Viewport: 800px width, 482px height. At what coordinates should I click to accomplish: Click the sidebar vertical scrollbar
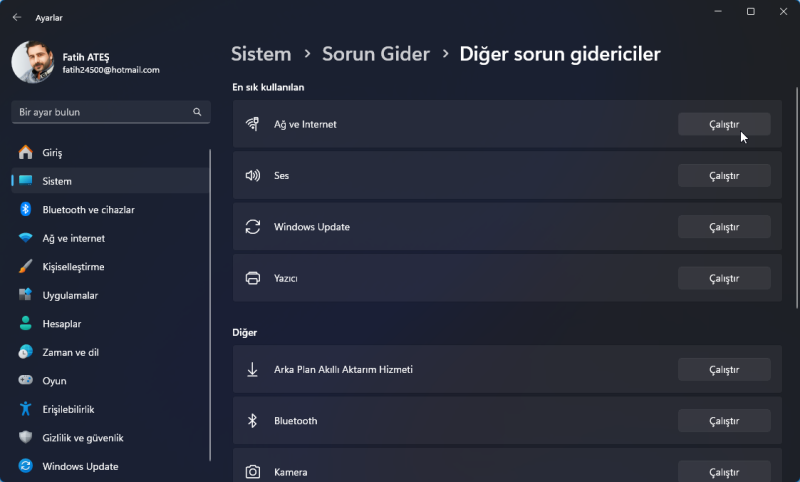(210, 305)
